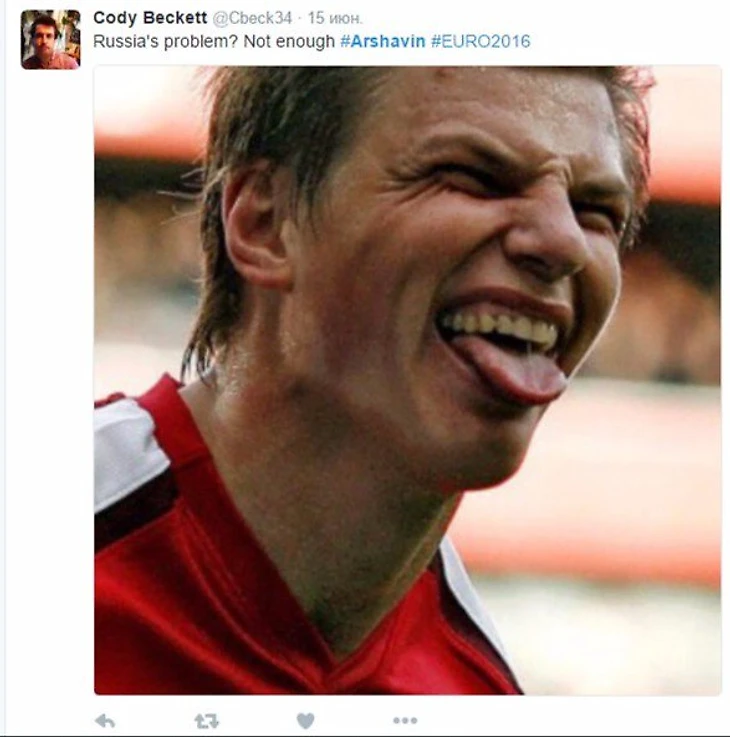The height and width of the screenshot is (737, 730).
Task: Expand the ellipsis actions dropdown
Action: [404, 720]
